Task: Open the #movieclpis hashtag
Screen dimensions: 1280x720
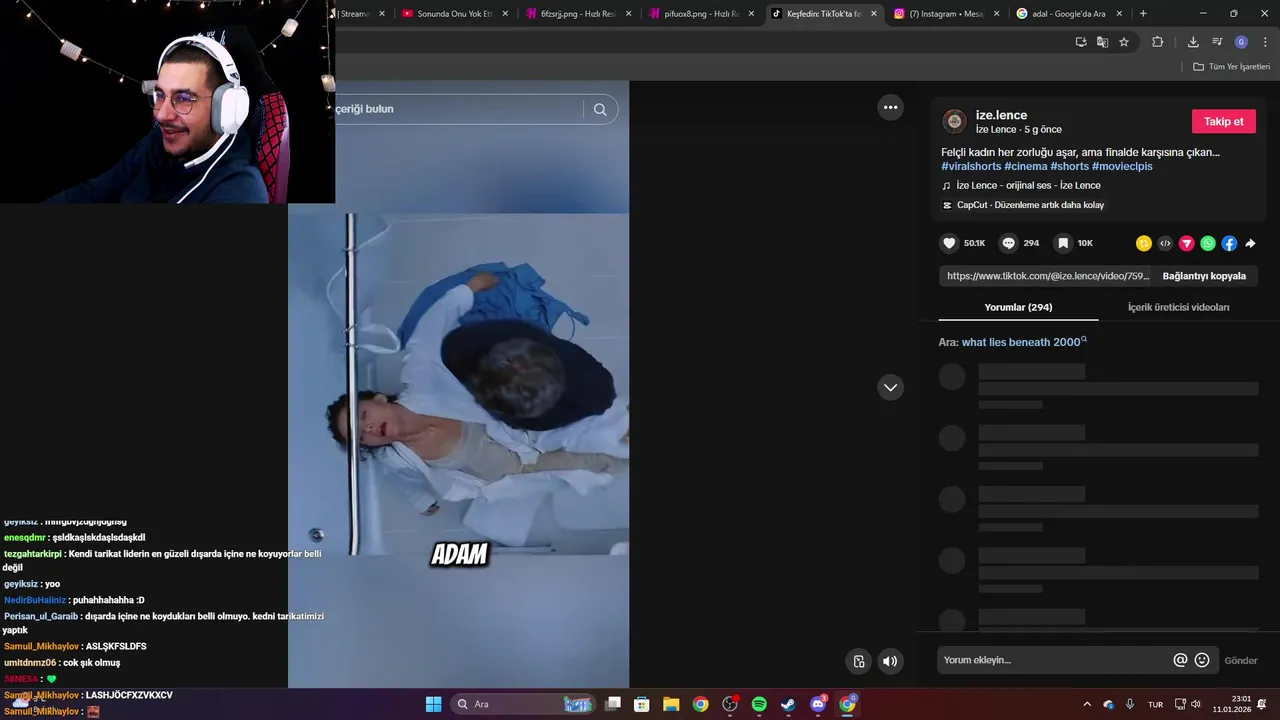Action: [x=1122, y=166]
